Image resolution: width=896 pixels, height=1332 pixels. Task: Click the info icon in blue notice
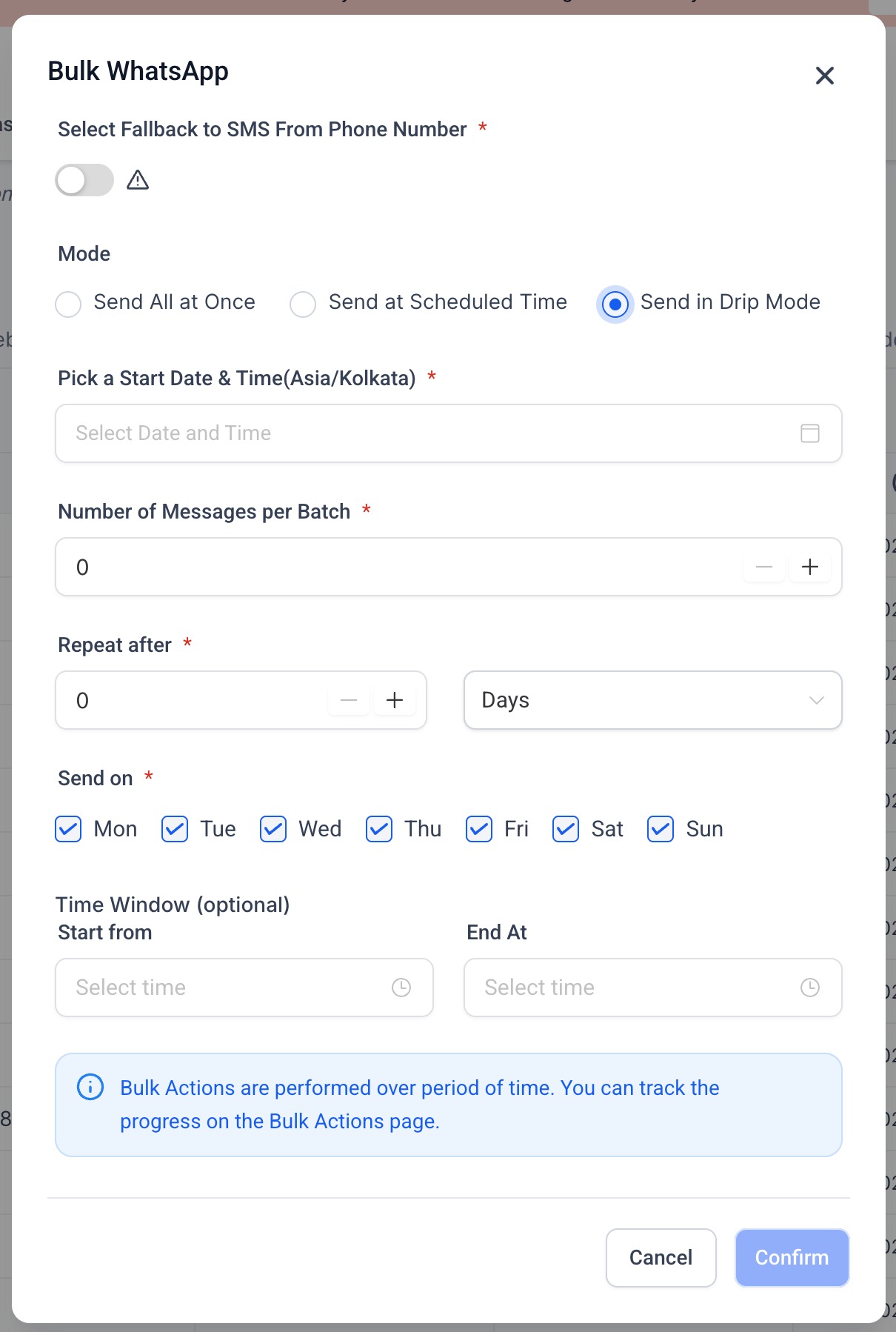[x=90, y=1088]
